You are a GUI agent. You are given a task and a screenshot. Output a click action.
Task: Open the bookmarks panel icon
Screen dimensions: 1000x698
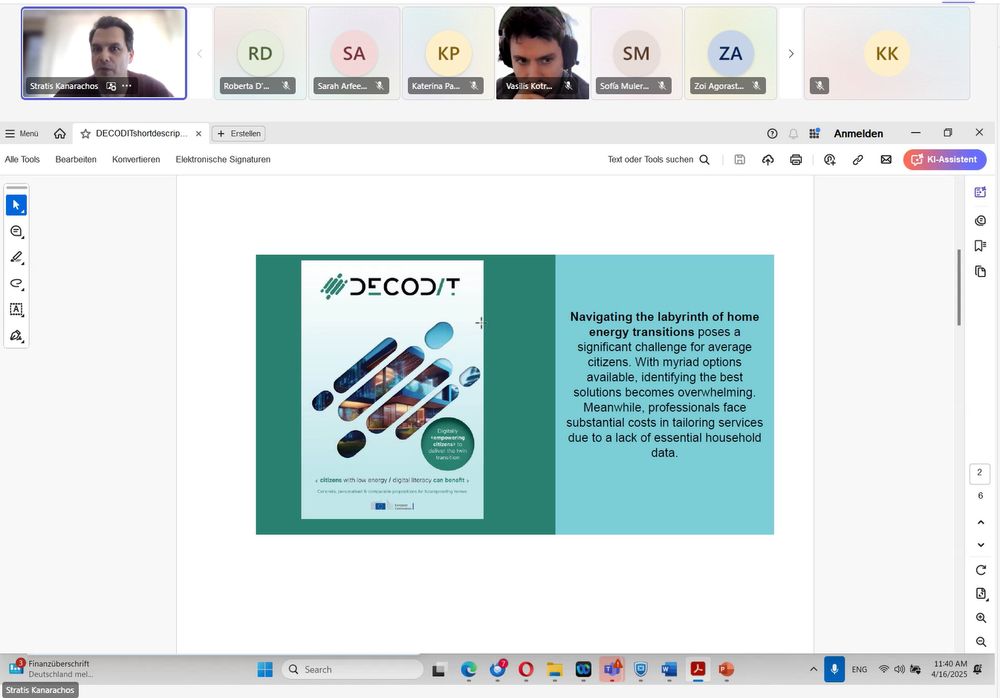pos(981,246)
